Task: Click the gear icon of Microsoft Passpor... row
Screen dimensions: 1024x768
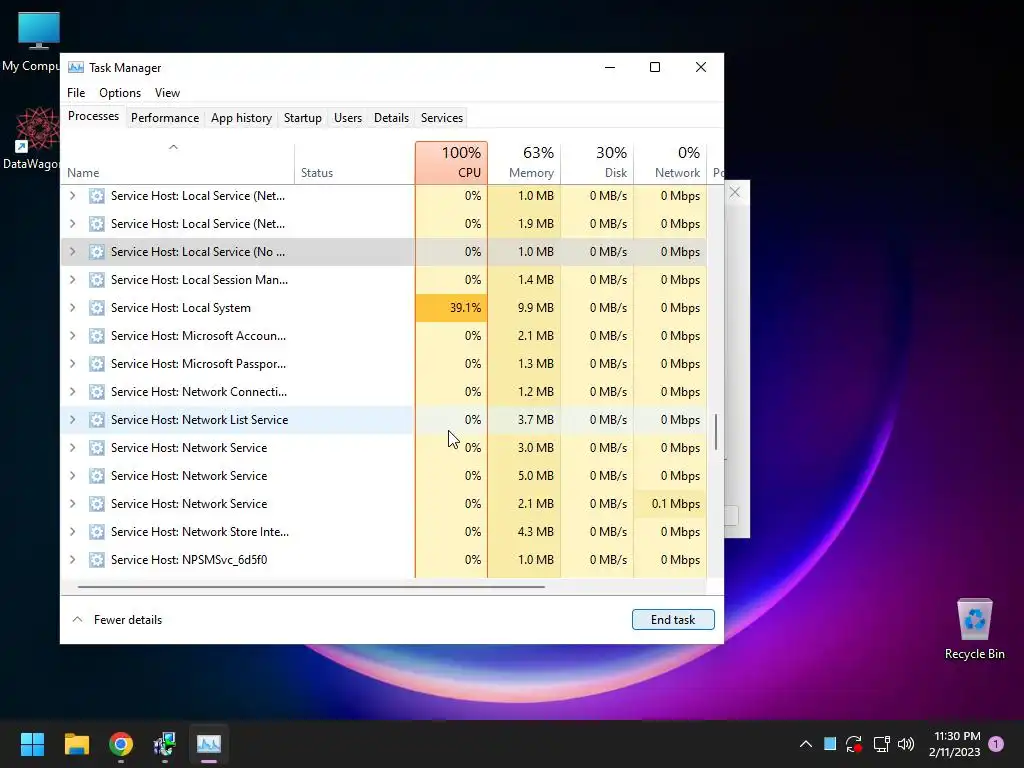Action: (x=97, y=364)
